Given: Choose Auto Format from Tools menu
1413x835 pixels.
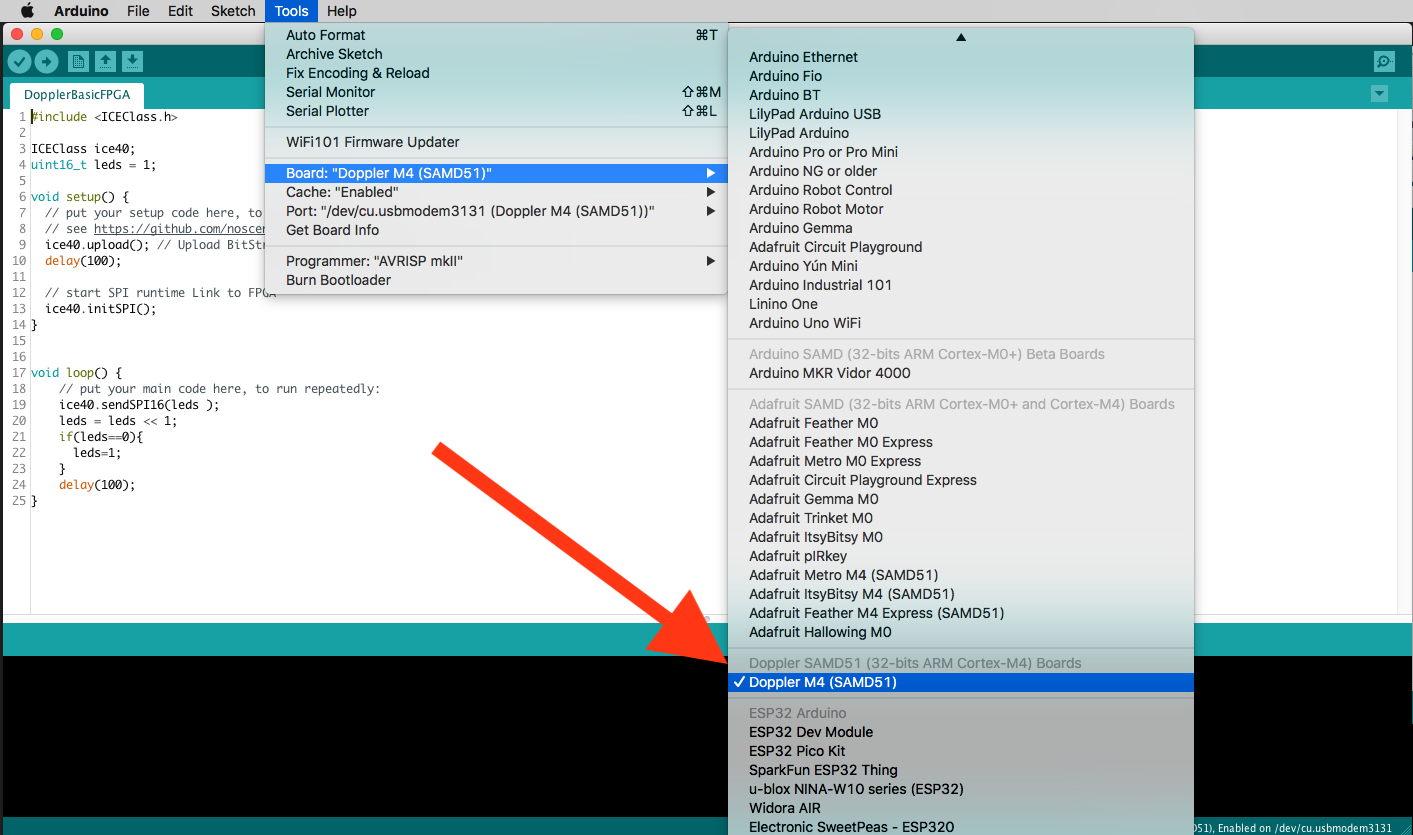Looking at the screenshot, I should click(496, 35).
